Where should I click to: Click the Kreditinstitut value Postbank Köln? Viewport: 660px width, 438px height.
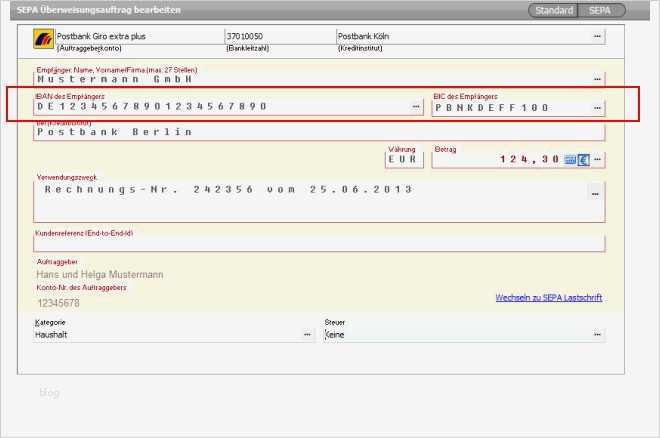point(363,36)
